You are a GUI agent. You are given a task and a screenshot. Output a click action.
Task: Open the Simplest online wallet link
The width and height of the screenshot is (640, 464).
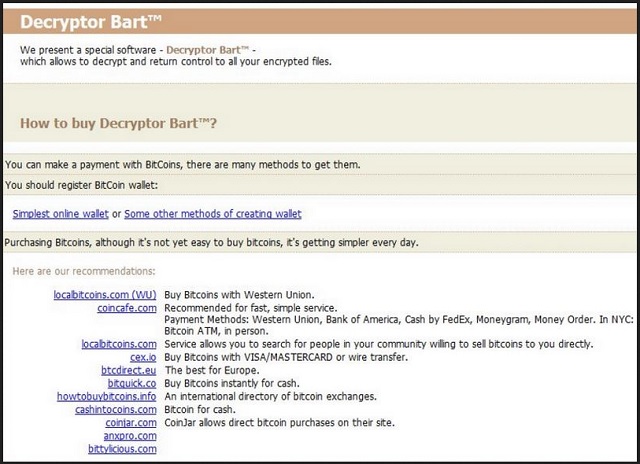coord(60,214)
